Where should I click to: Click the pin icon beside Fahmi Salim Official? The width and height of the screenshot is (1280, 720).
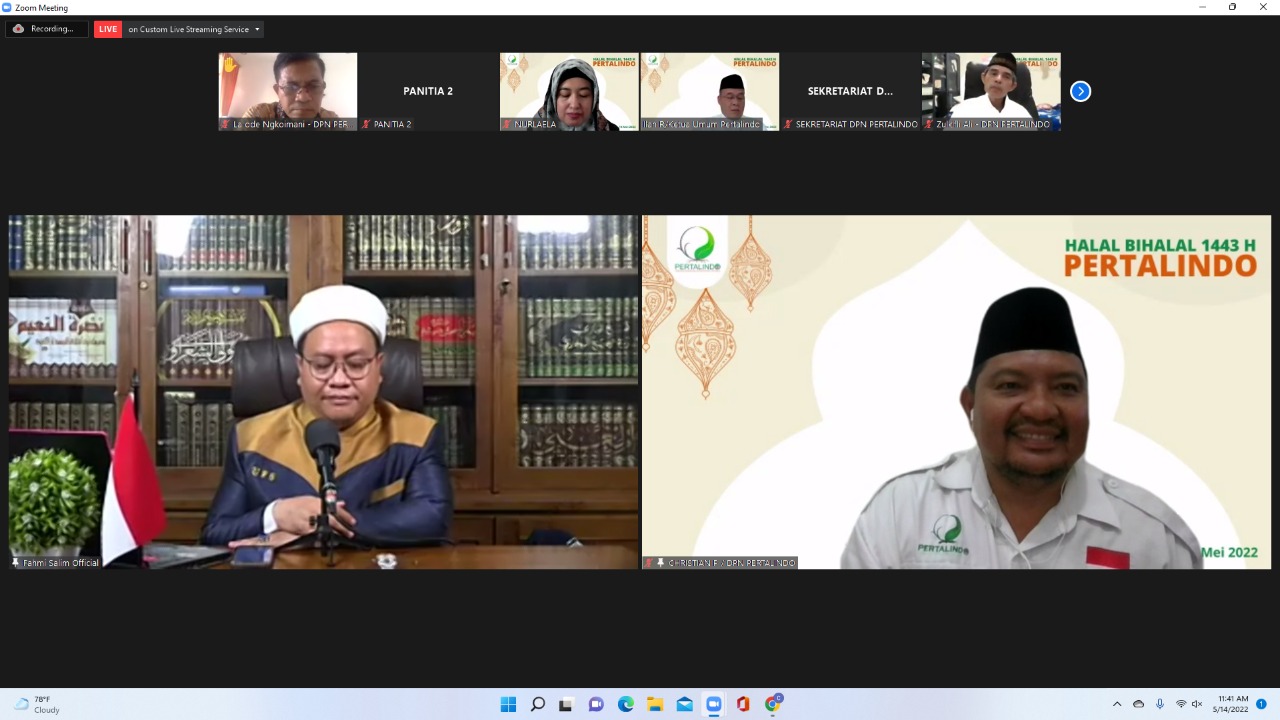click(16, 563)
